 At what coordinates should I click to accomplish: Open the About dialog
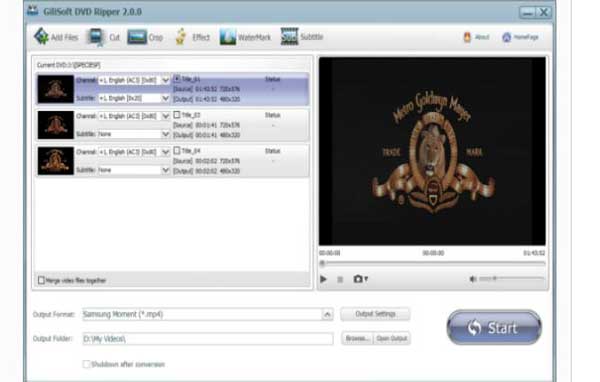[476, 37]
